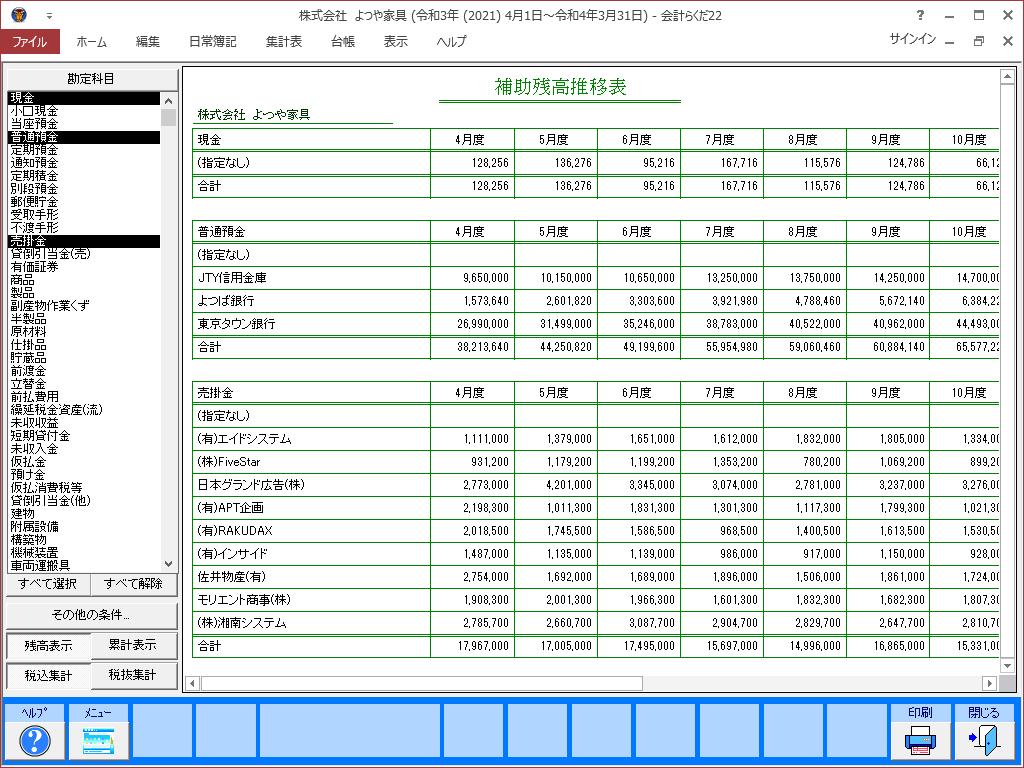Open the help question-mark icon
This screenshot has width=1024, height=768.
pyautogui.click(x=35, y=741)
